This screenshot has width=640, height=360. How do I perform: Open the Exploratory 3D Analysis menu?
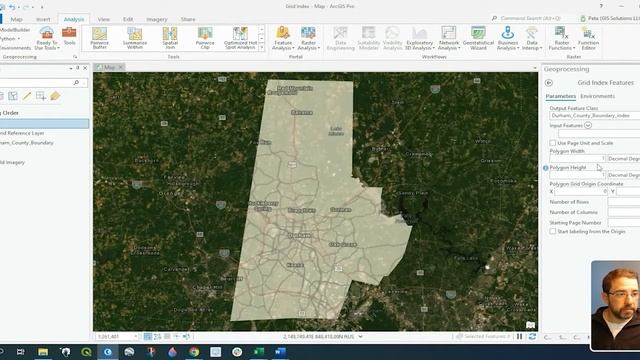pyautogui.click(x=419, y=38)
